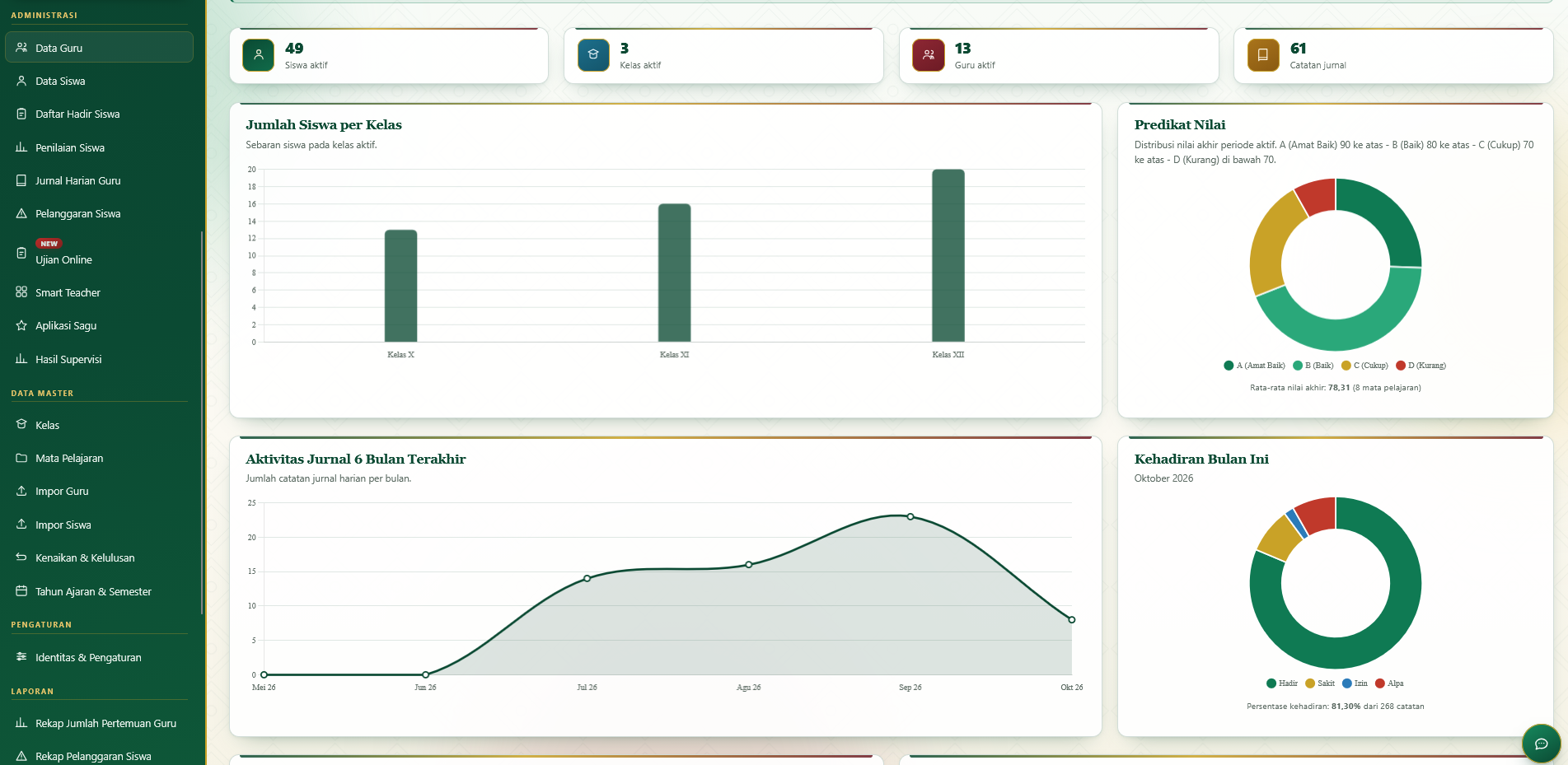1568x765 pixels.
Task: Click the Kelas aktif stat card icon
Action: click(593, 55)
